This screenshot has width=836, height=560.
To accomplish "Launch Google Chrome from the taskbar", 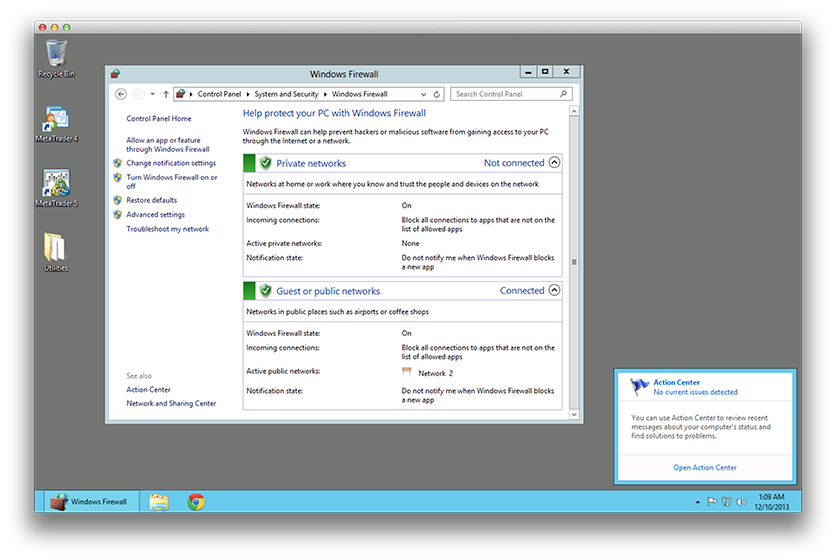I will [x=196, y=502].
